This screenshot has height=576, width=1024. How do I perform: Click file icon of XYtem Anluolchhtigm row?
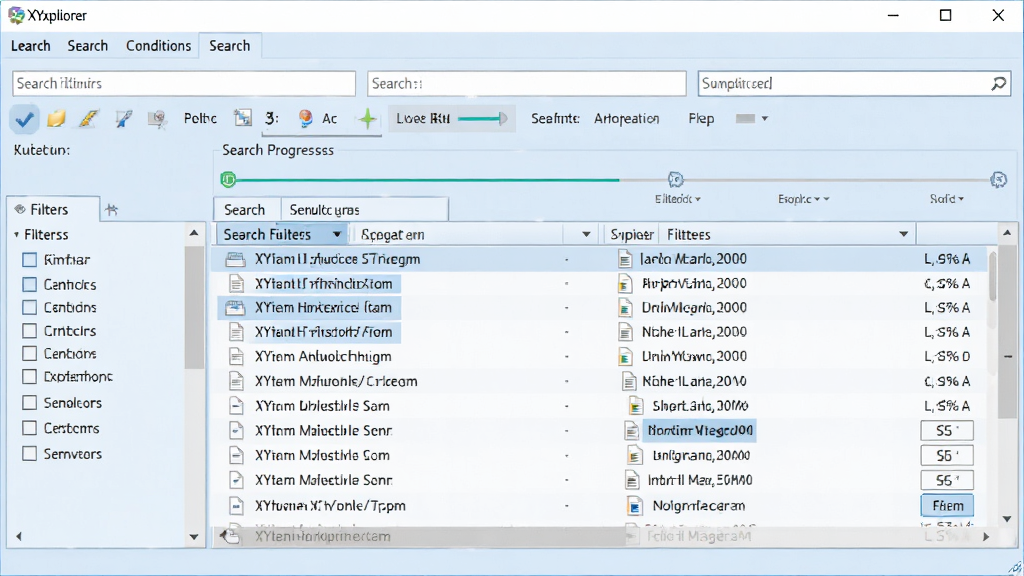[x=236, y=357]
